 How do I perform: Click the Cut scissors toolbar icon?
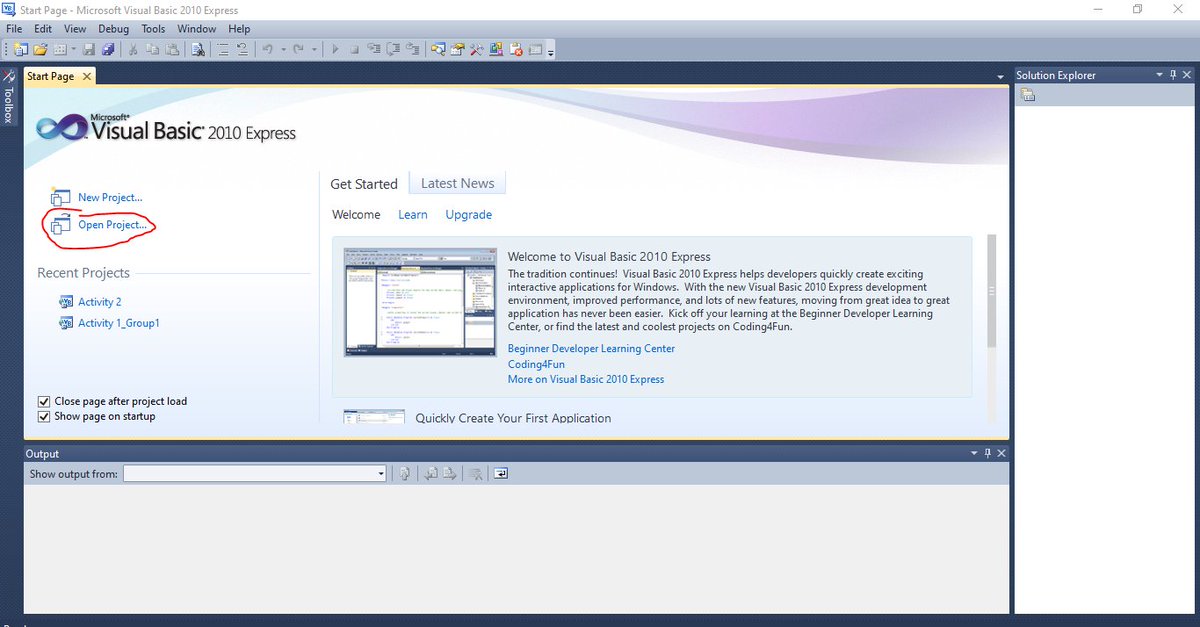click(133, 49)
